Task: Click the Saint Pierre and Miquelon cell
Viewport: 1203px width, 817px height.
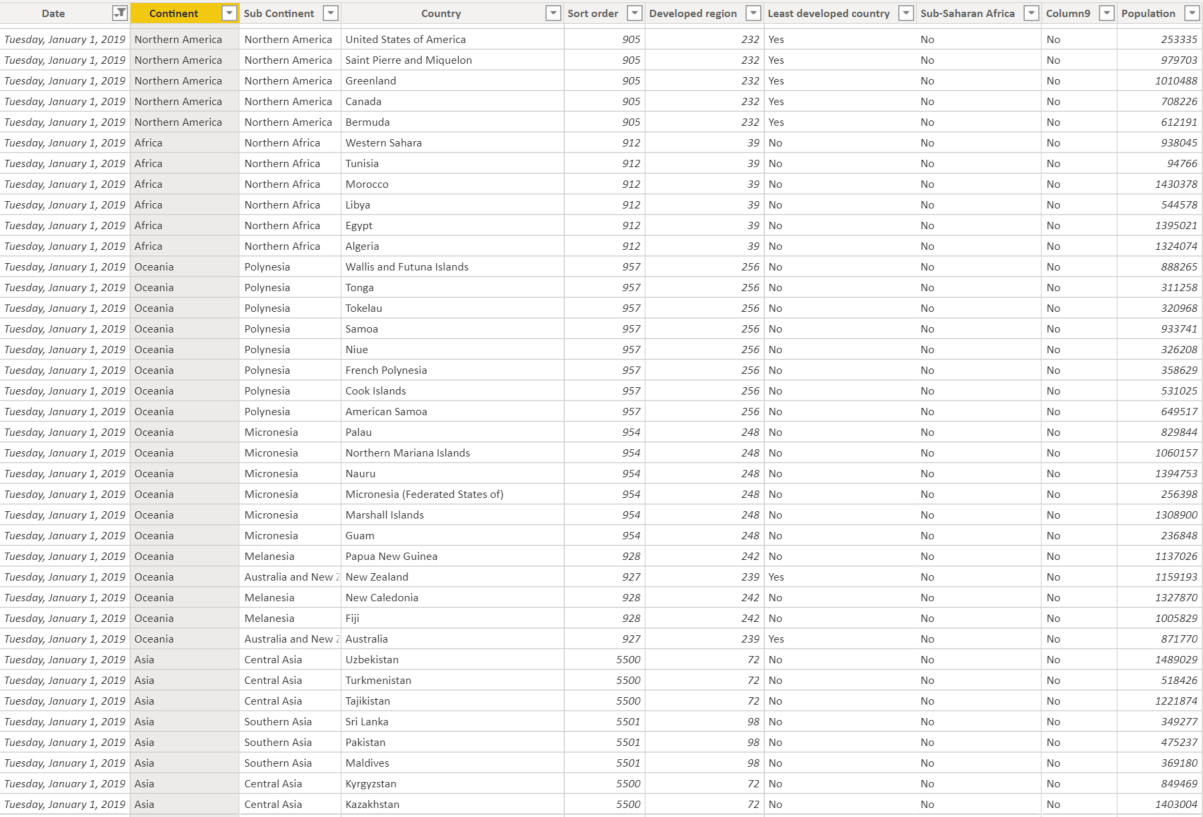Action: coord(452,60)
